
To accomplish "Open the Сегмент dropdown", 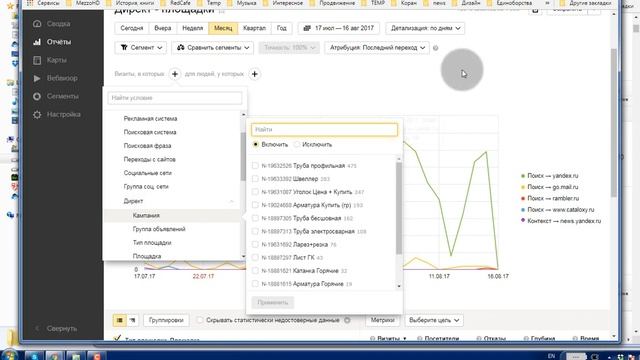I will [x=141, y=48].
